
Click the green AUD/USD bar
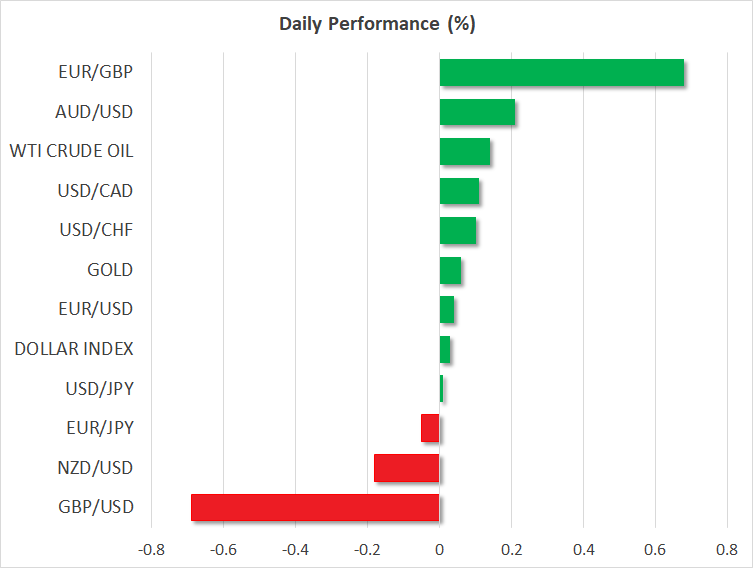(477, 112)
